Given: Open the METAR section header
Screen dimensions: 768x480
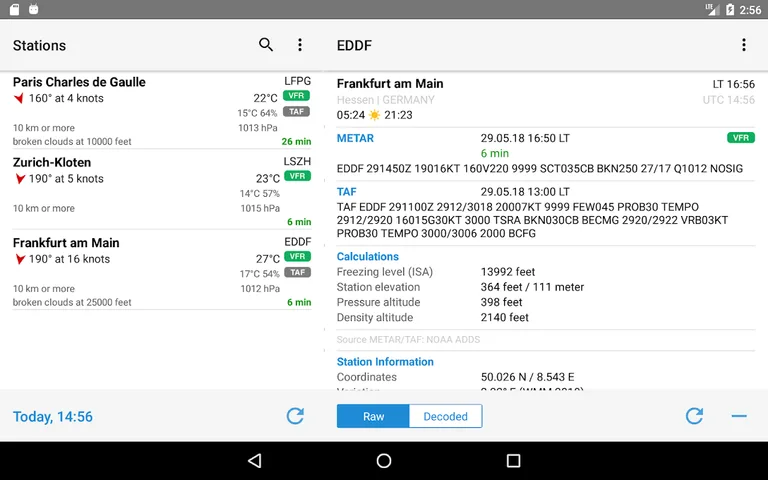Looking at the screenshot, I should [x=355, y=138].
